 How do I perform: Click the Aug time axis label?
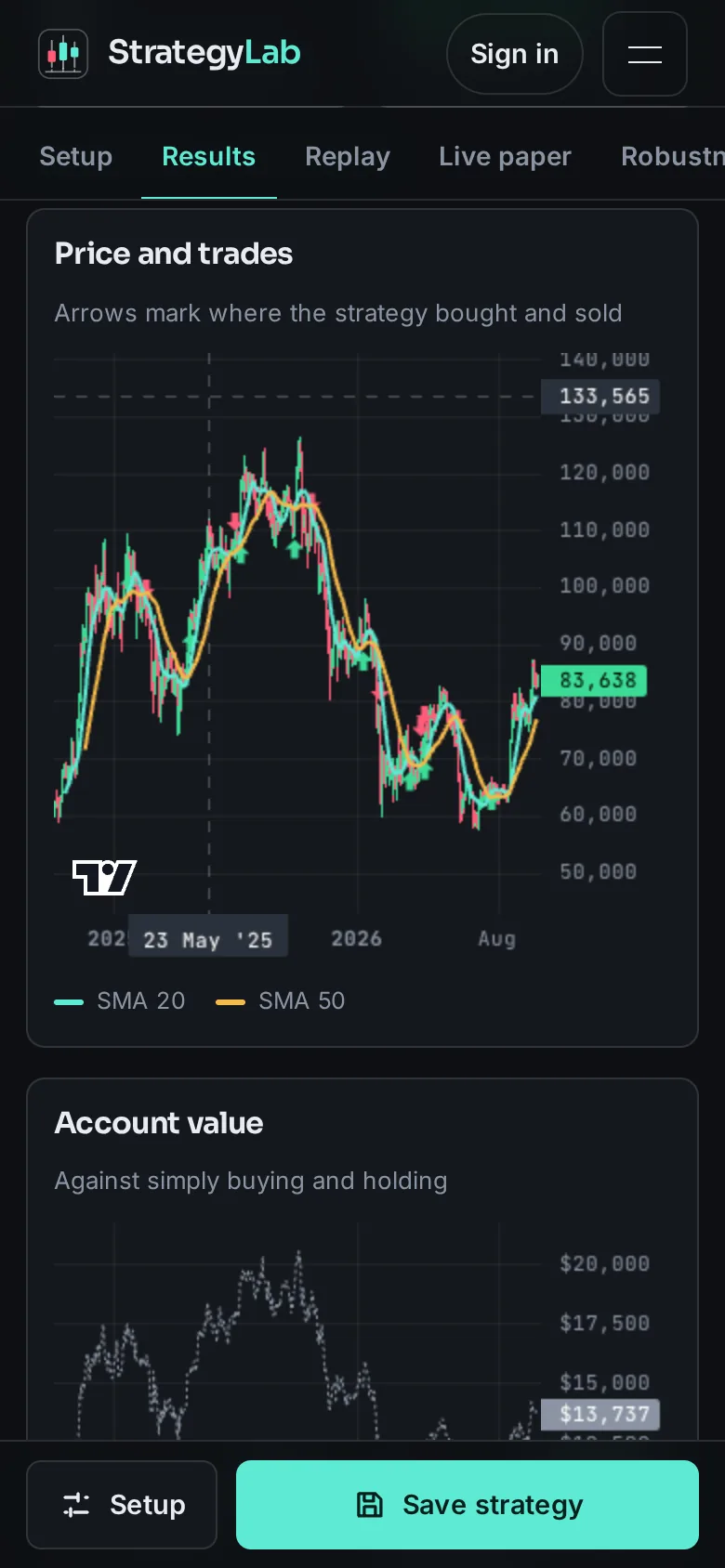click(497, 938)
